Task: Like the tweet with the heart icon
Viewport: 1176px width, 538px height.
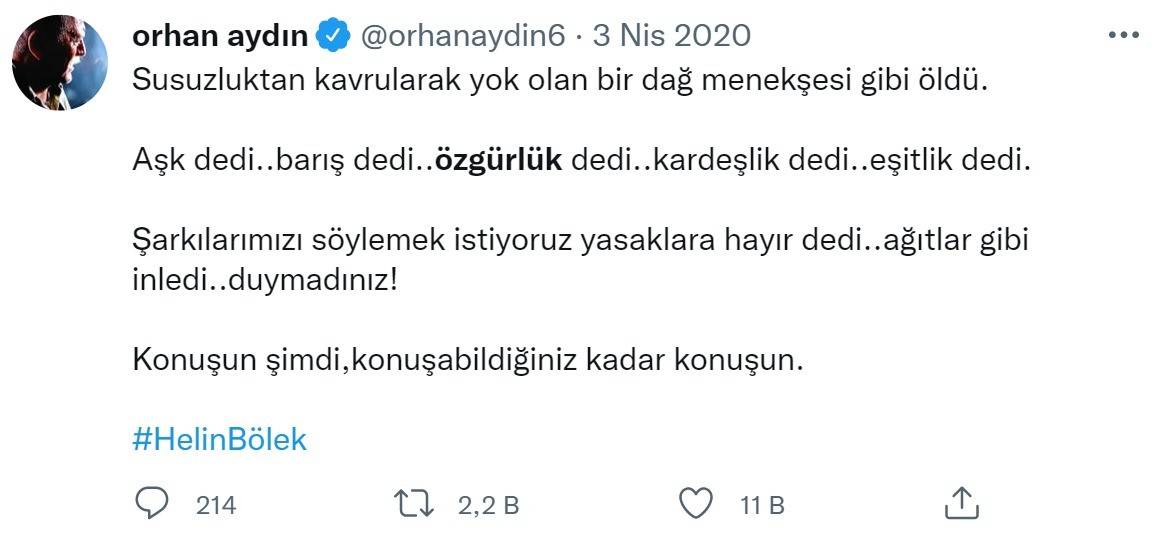Action: tap(695, 504)
